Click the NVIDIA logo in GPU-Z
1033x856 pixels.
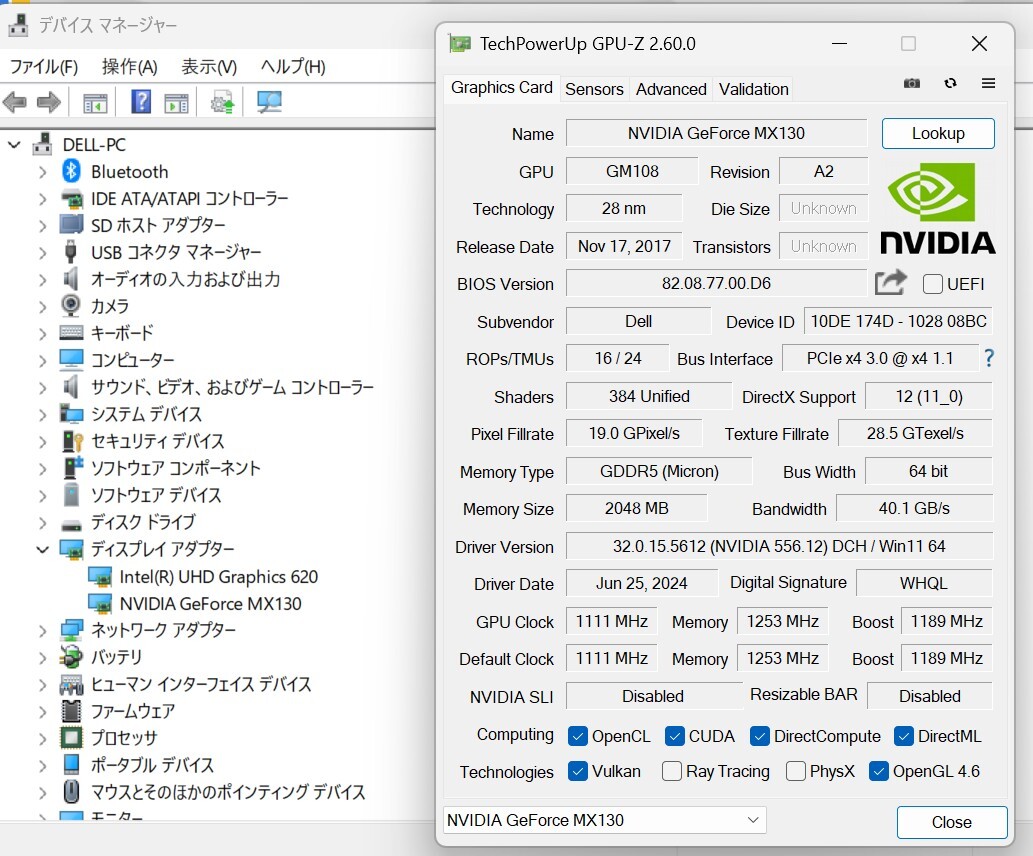point(937,209)
